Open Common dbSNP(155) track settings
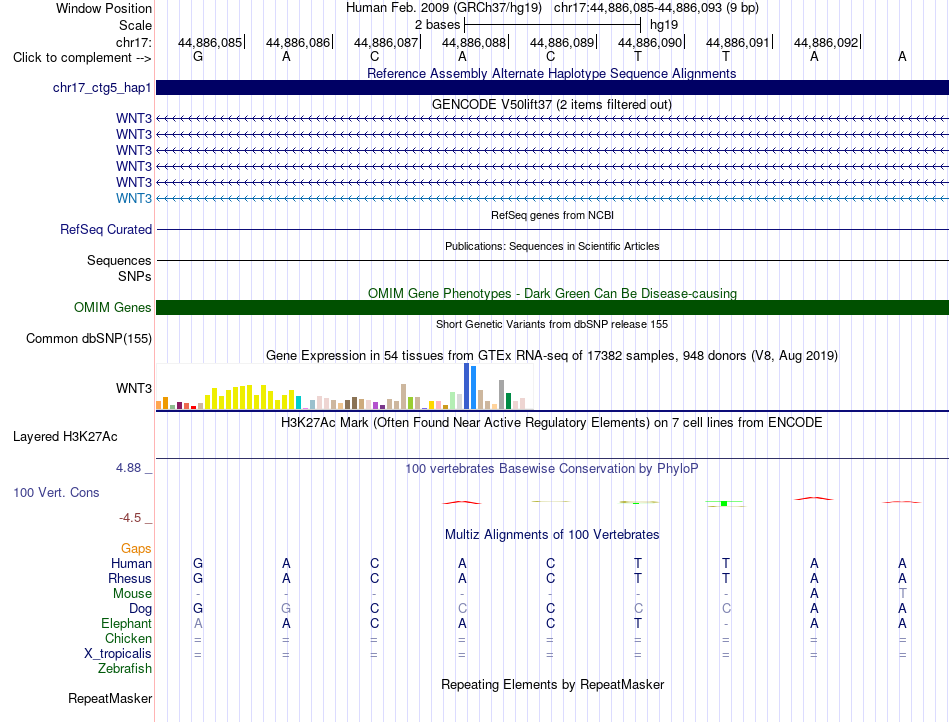Viewport: 950px width, 722px height. pos(89,339)
